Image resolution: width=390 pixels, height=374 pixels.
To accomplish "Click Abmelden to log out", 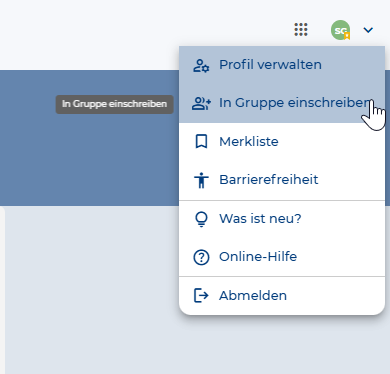I will (x=282, y=296).
